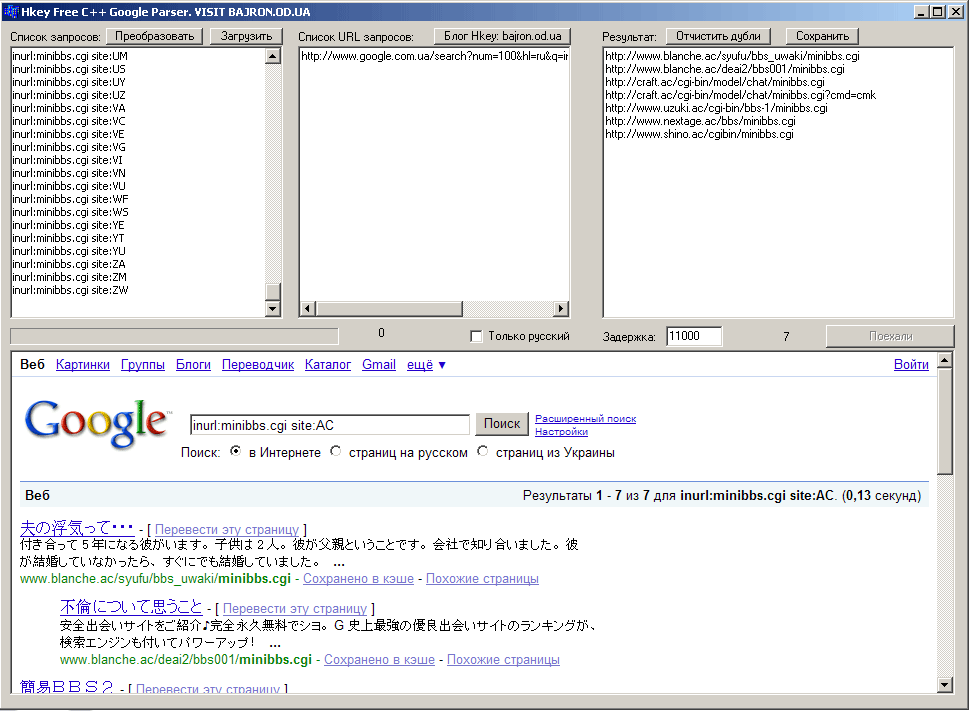
Task: Click 'Перевести эту страницу' for blanche.ac/deai2 result
Action: coord(295,609)
